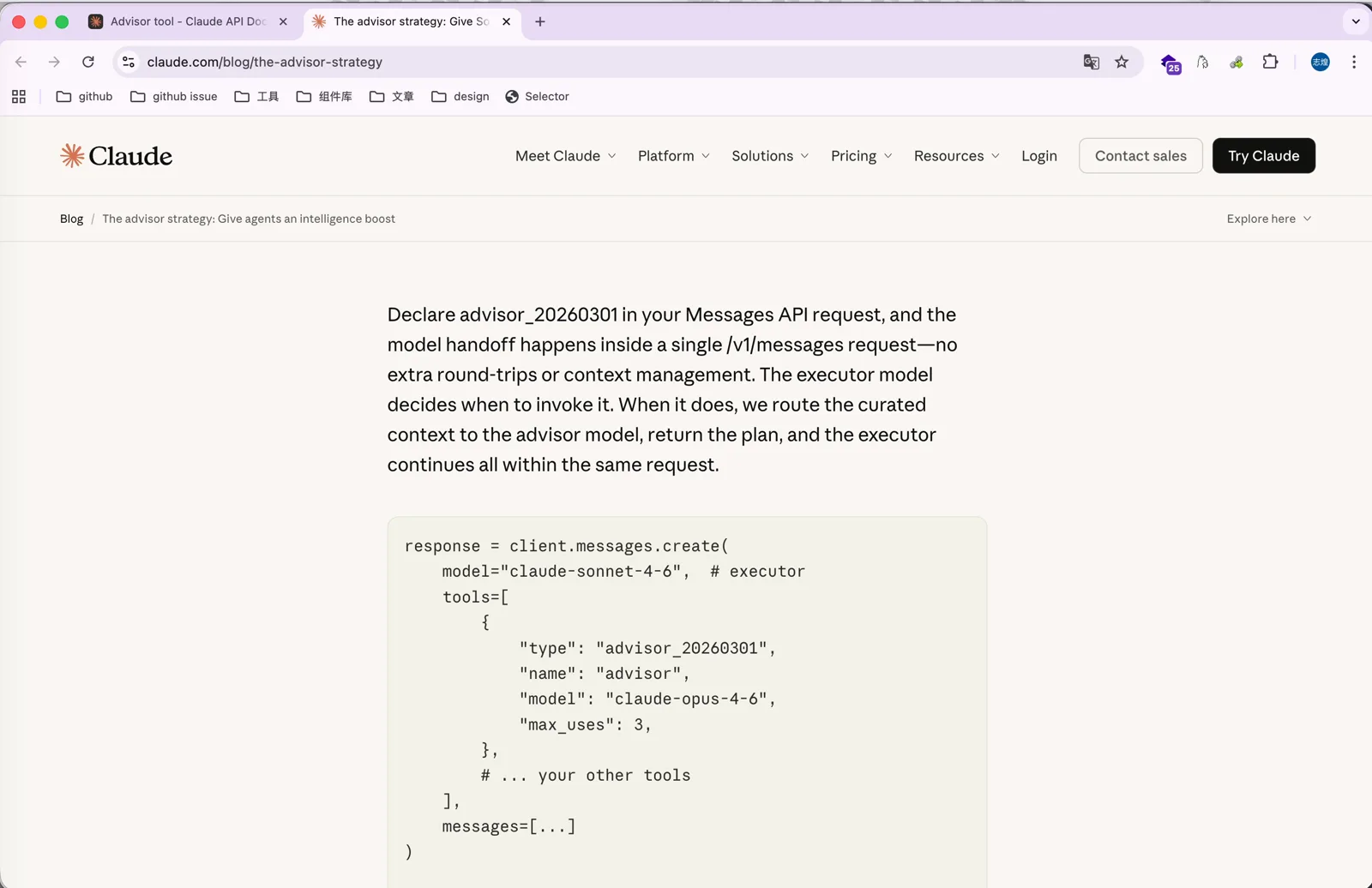View site information icon in address bar
The width and height of the screenshot is (1372, 888).
tap(129, 62)
